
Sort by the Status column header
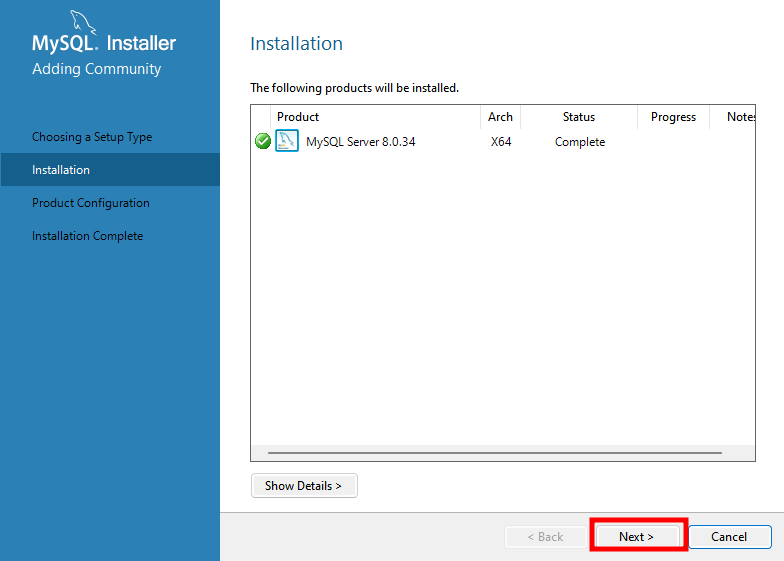(579, 117)
